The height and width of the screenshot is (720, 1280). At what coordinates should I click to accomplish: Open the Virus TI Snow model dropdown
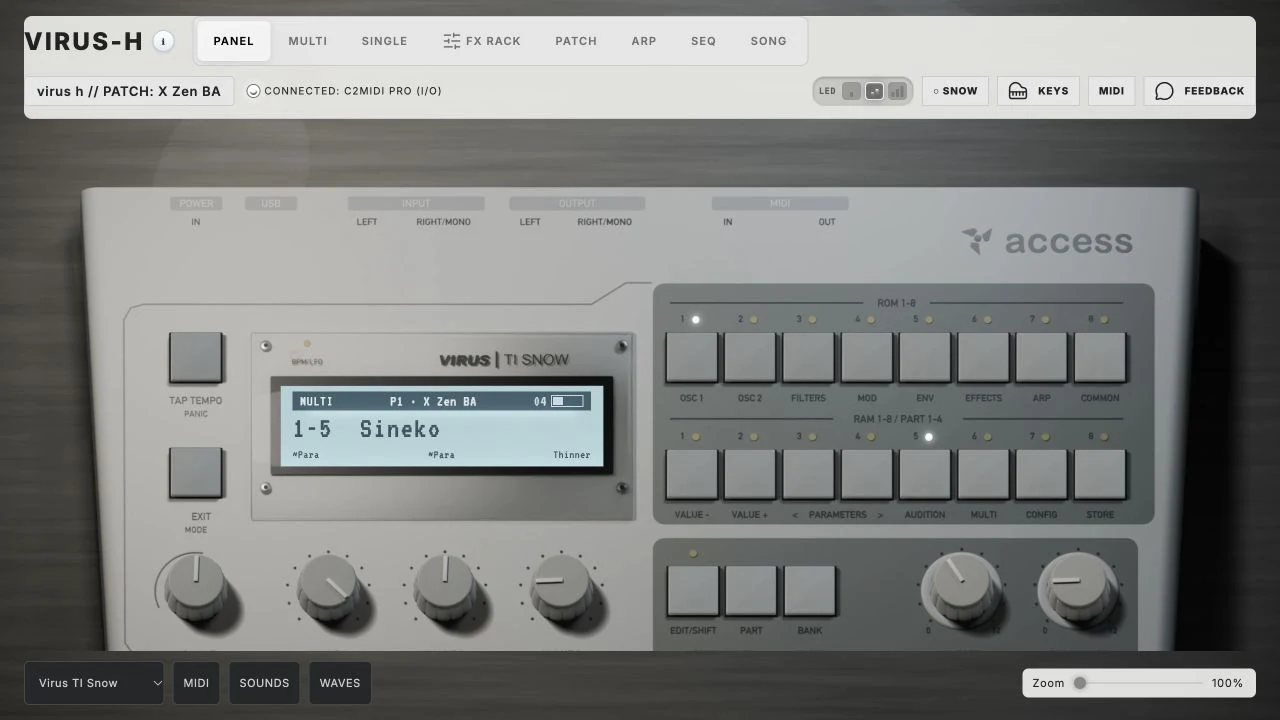94,683
